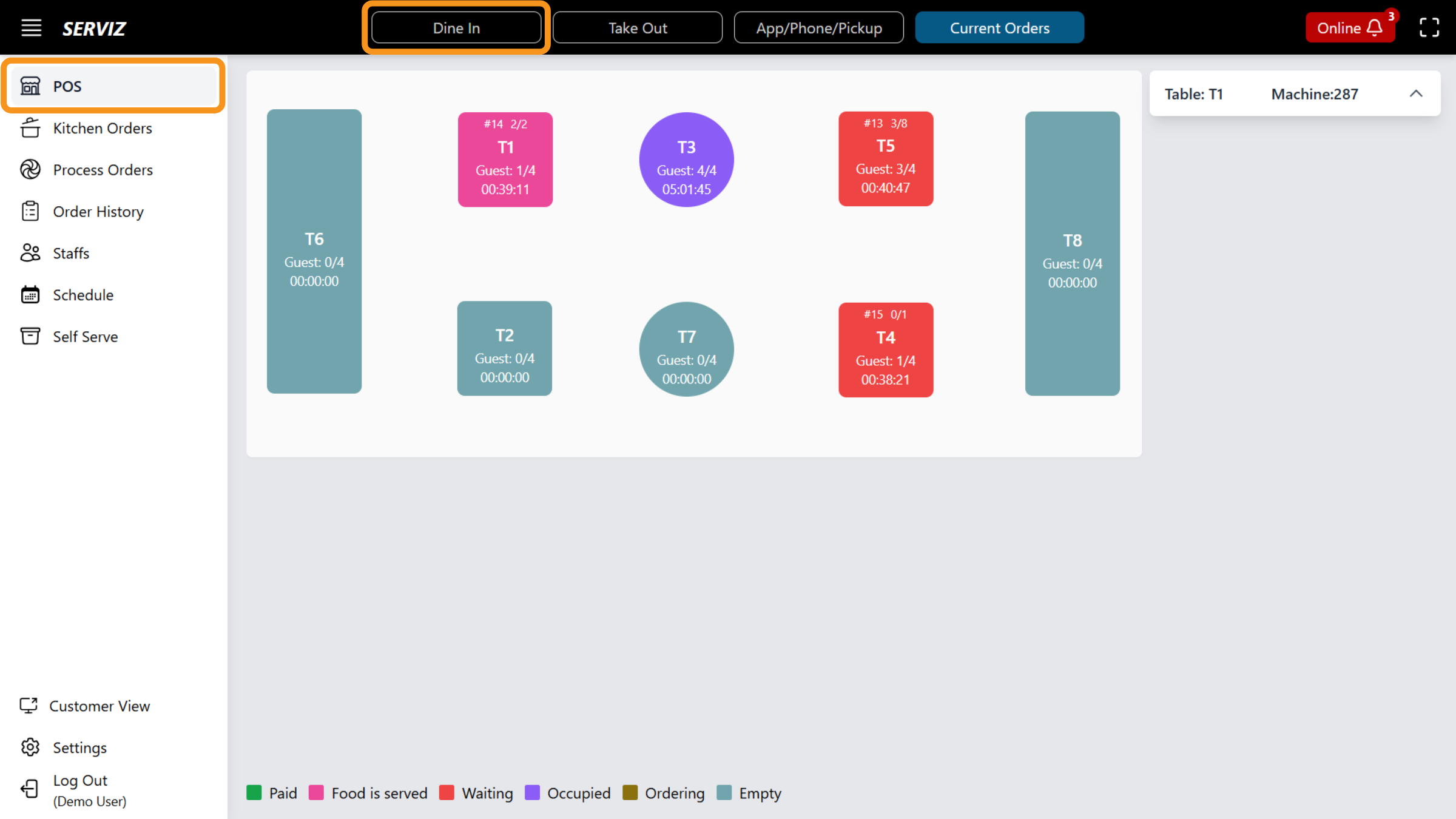Select table T3 occupied by 4 guests

(x=686, y=159)
